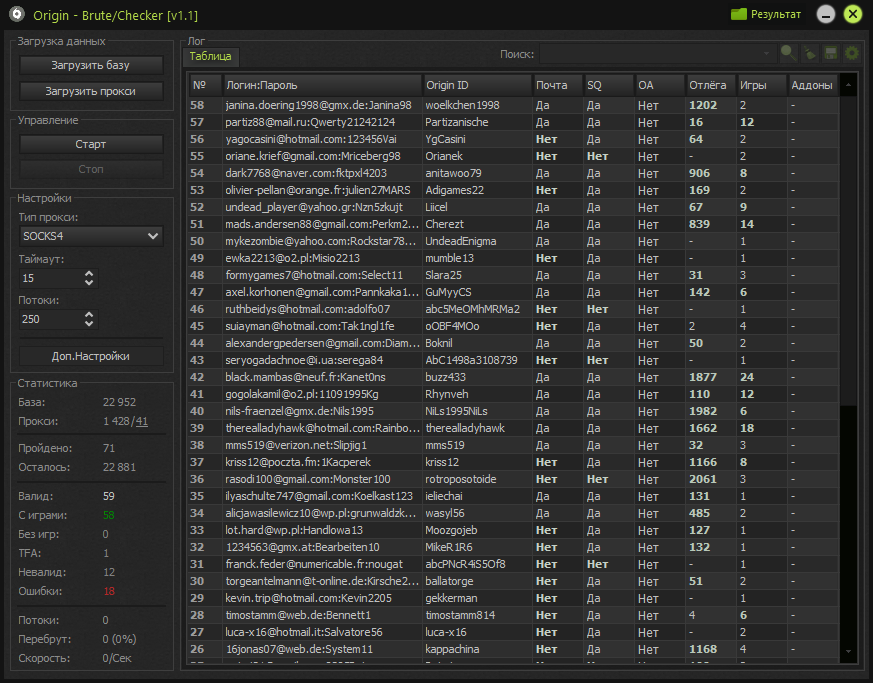The height and width of the screenshot is (683, 873).
Task: Select the Таблица tab
Action: (210, 56)
